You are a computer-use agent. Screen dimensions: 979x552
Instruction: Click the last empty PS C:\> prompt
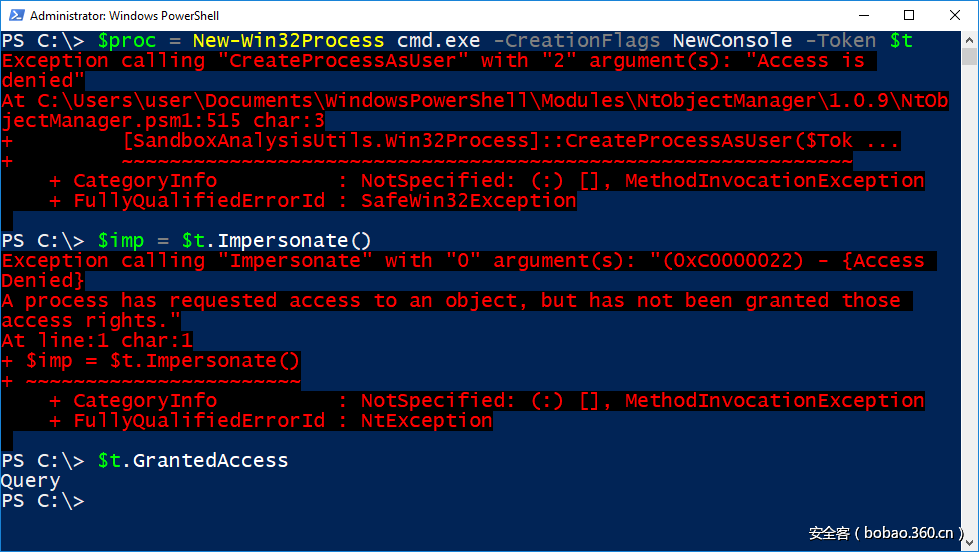43,501
